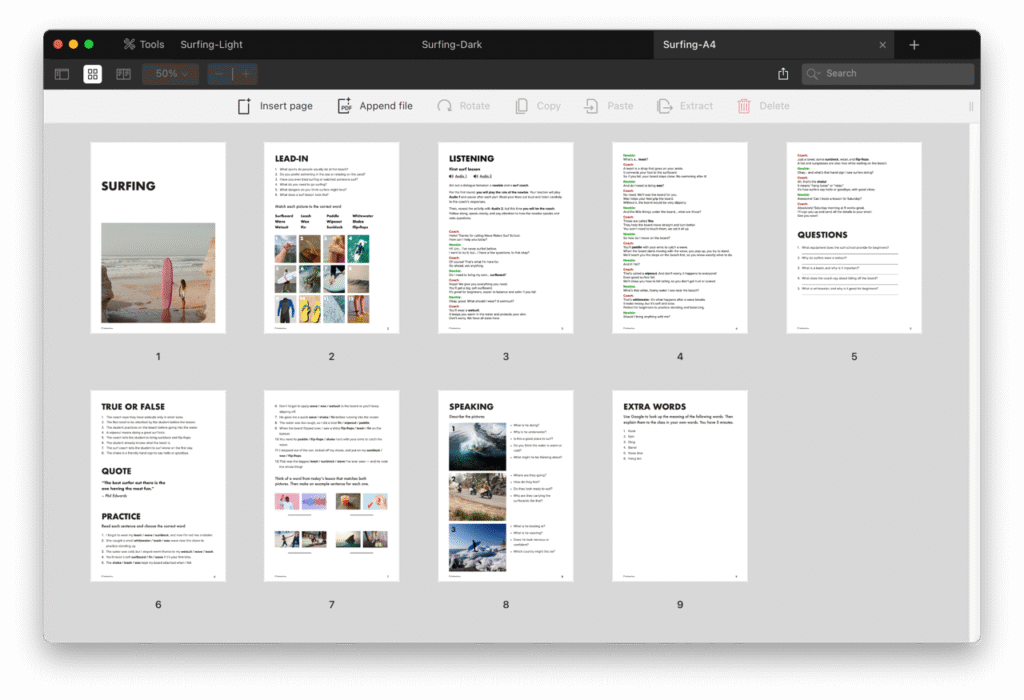The height and width of the screenshot is (700, 1024).
Task: Expand the 50% zoom level dropdown
Action: pos(170,74)
